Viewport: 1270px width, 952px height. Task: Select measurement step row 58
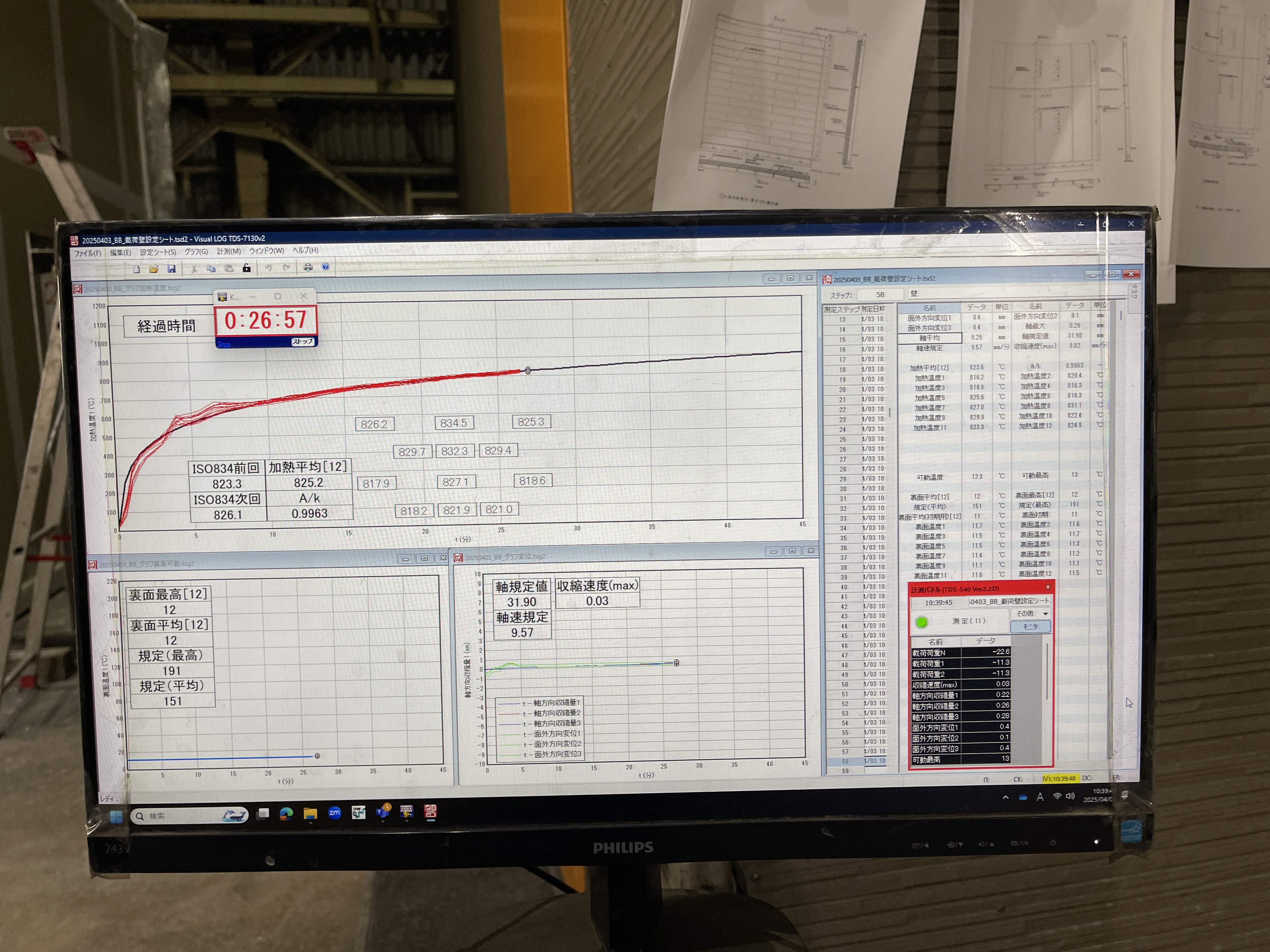point(845,762)
